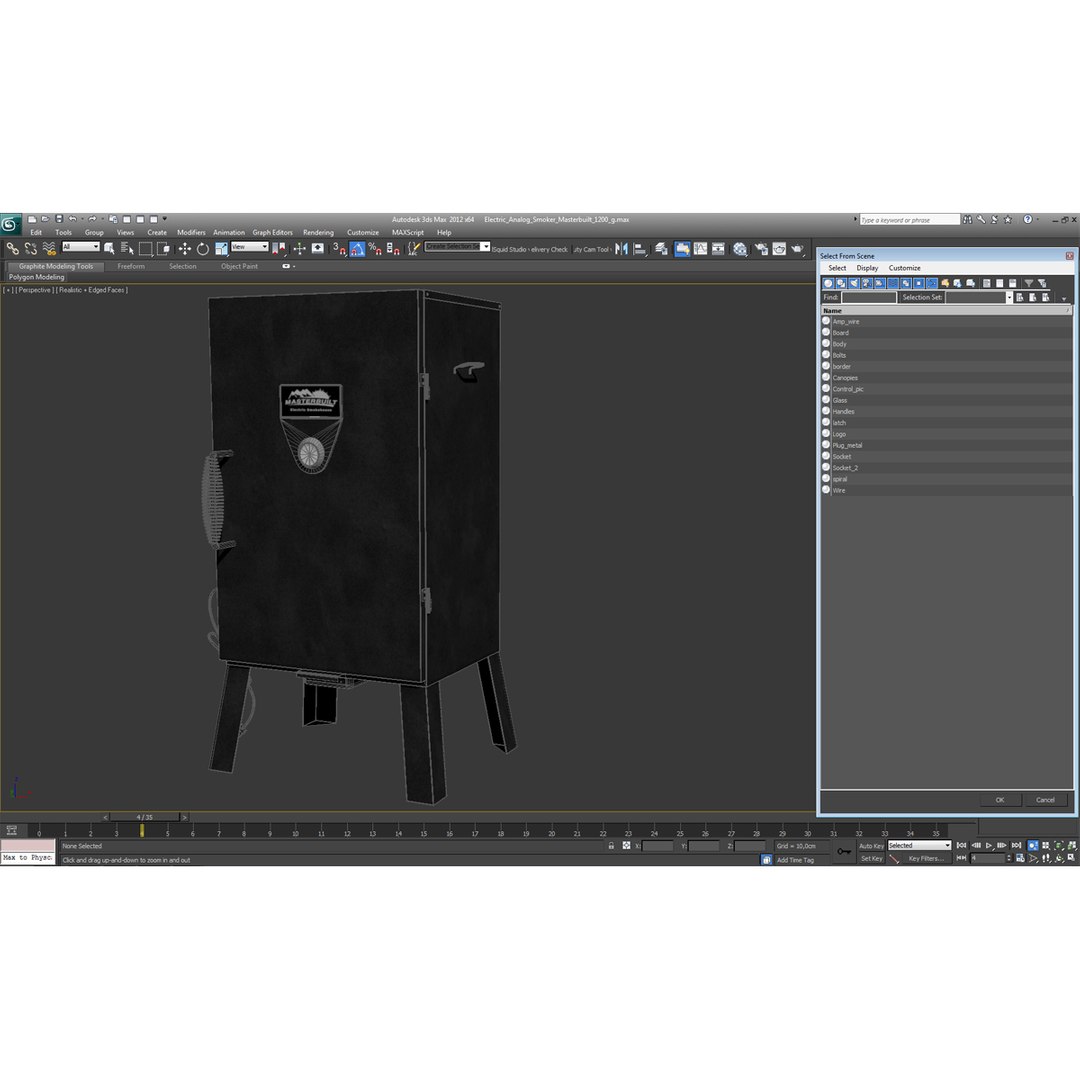The height and width of the screenshot is (1080, 1080).
Task: Toggle the Spinner Snap button
Action: coord(393,249)
